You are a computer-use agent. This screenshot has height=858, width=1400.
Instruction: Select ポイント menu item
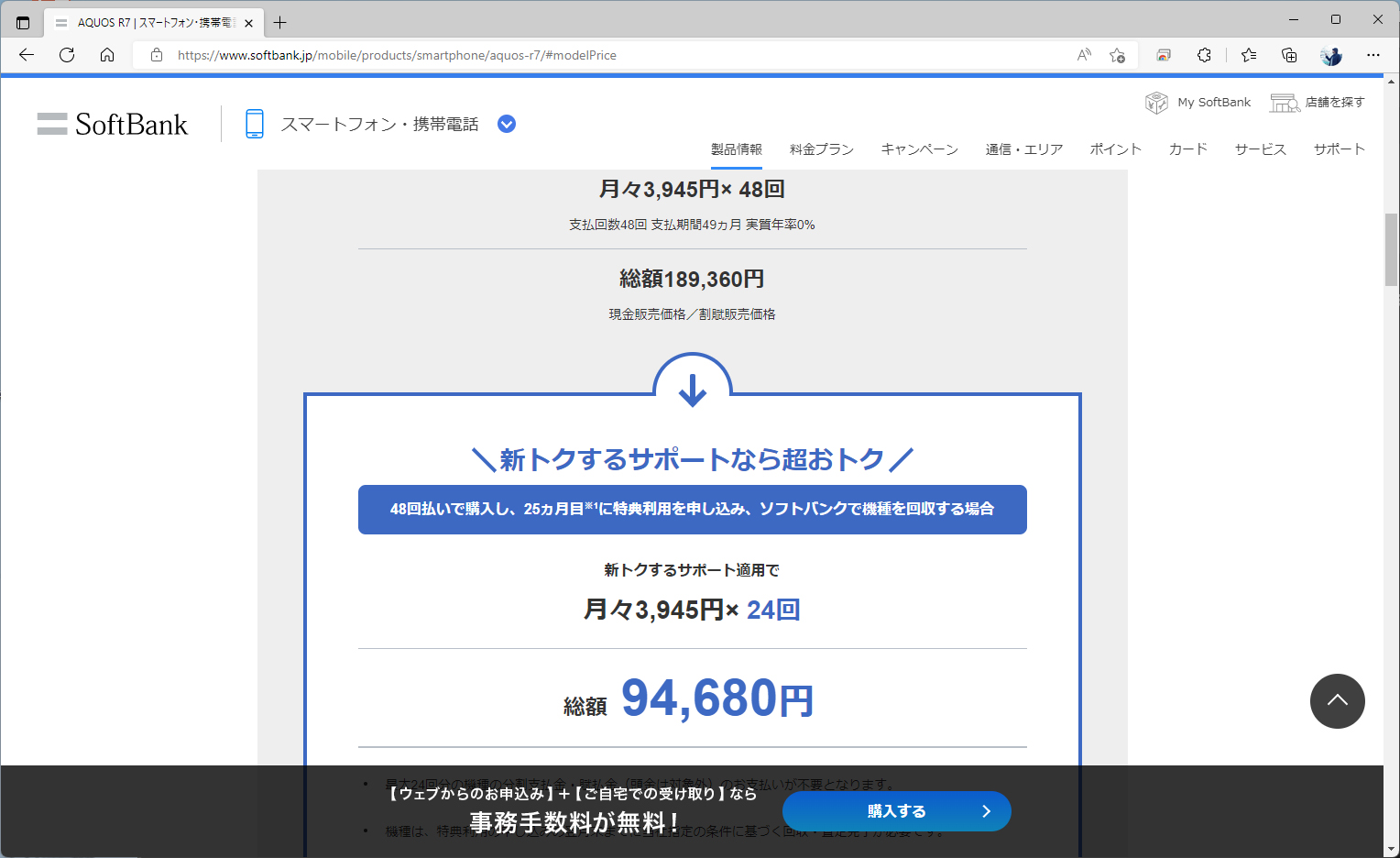pyautogui.click(x=1115, y=149)
